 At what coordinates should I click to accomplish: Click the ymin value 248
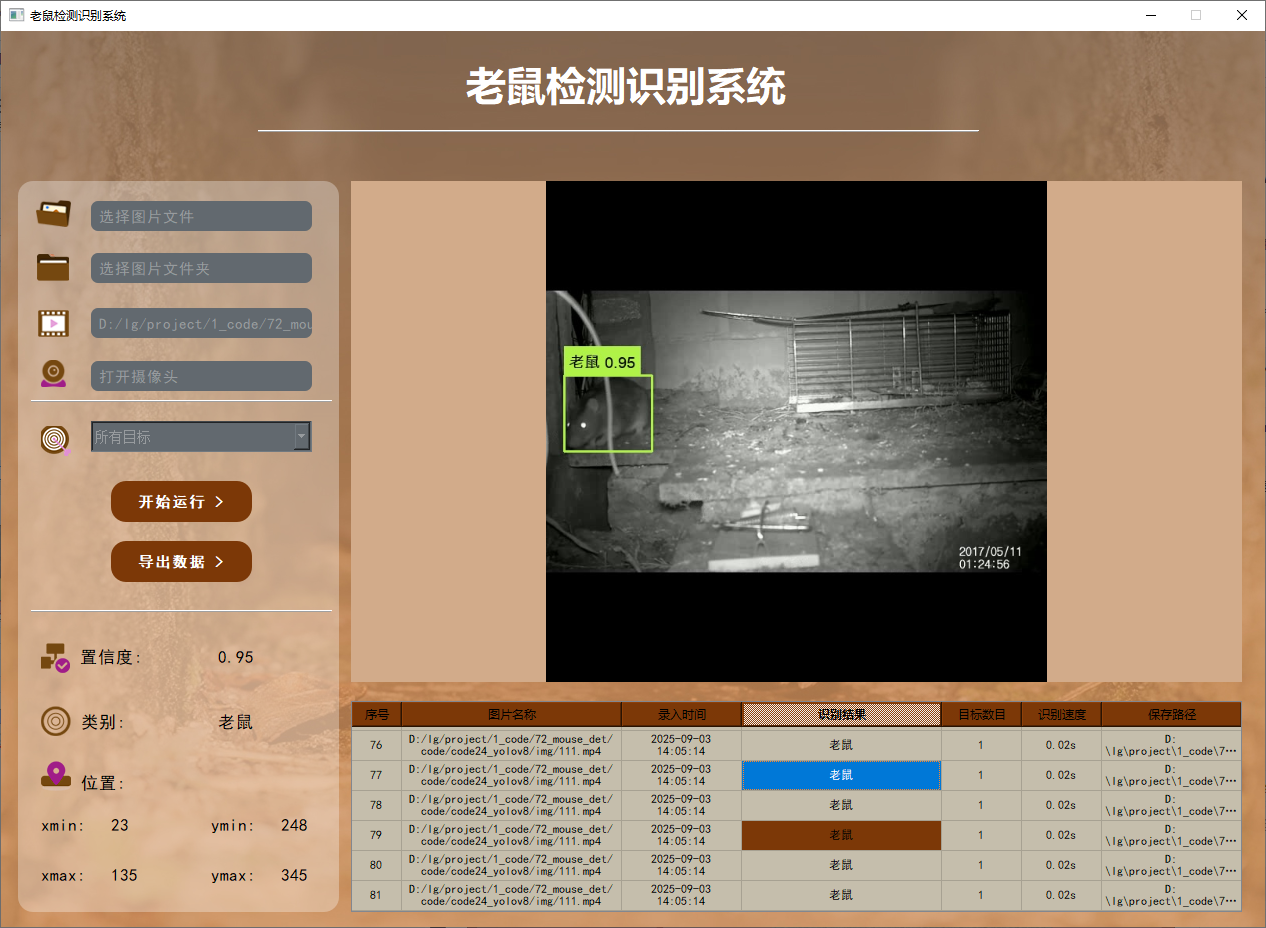(294, 825)
